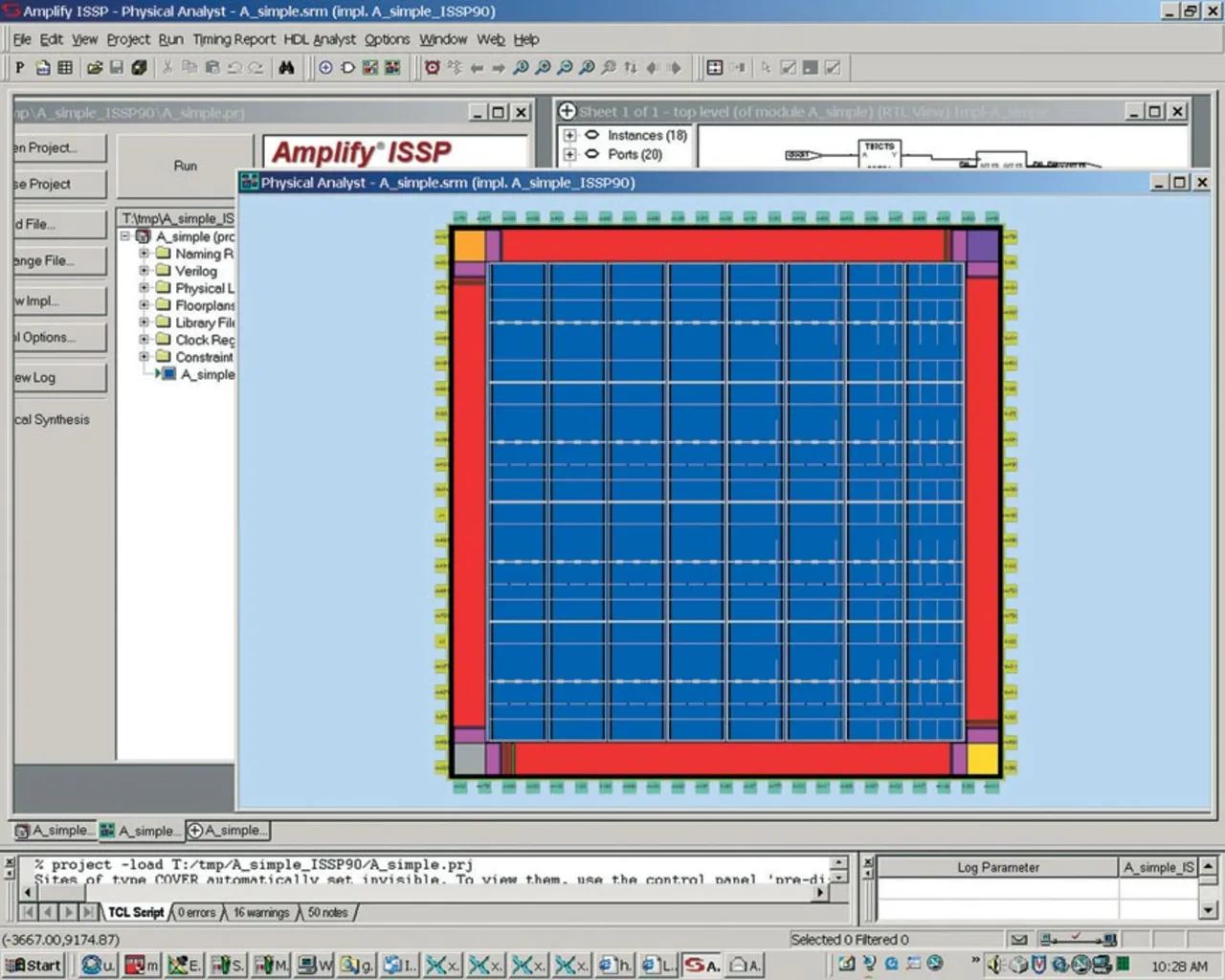Click the binoculars Find icon in toolbar

click(286, 68)
